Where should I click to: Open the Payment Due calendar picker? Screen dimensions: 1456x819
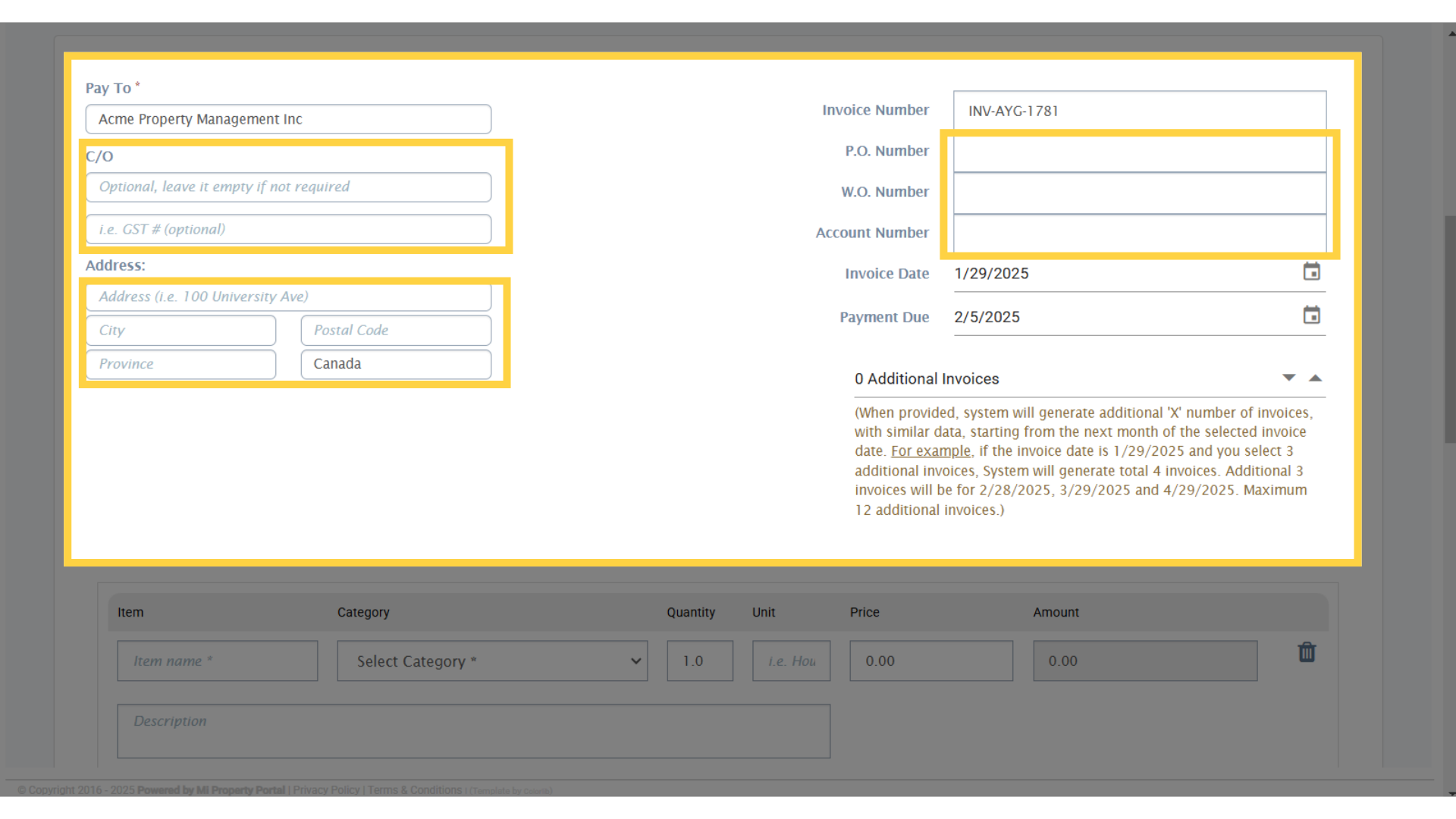pyautogui.click(x=1311, y=315)
